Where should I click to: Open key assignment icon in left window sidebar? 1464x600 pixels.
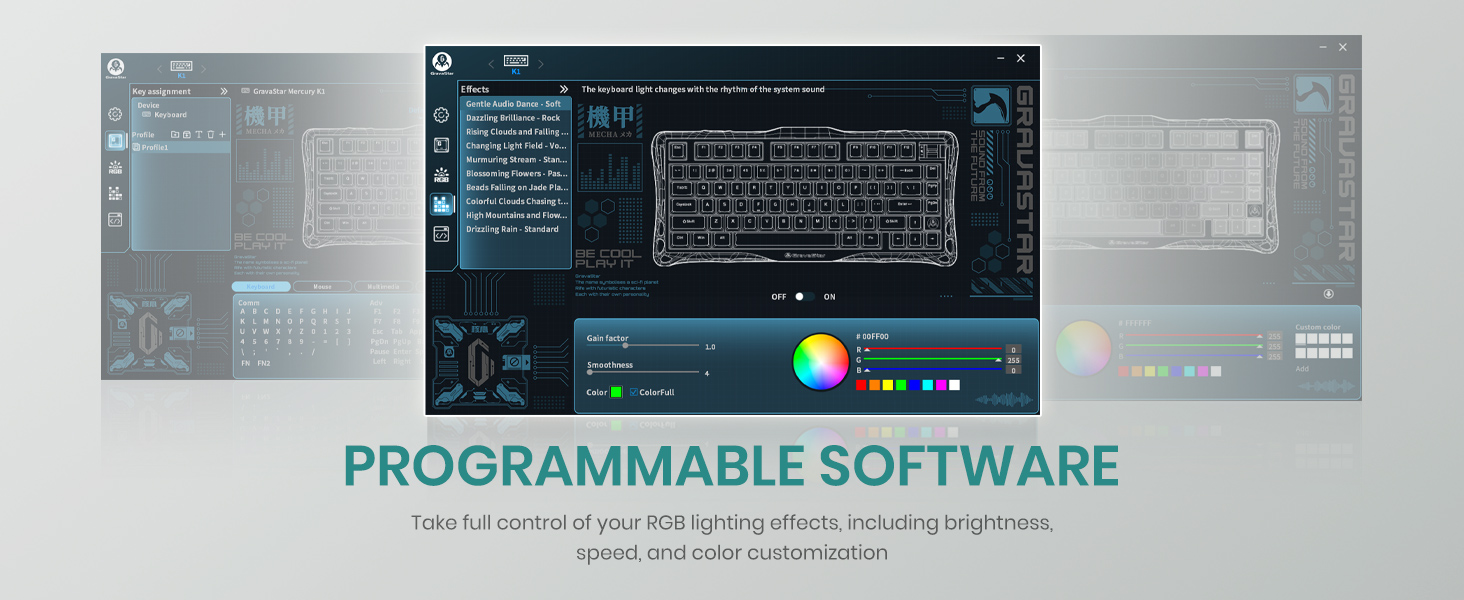115,141
